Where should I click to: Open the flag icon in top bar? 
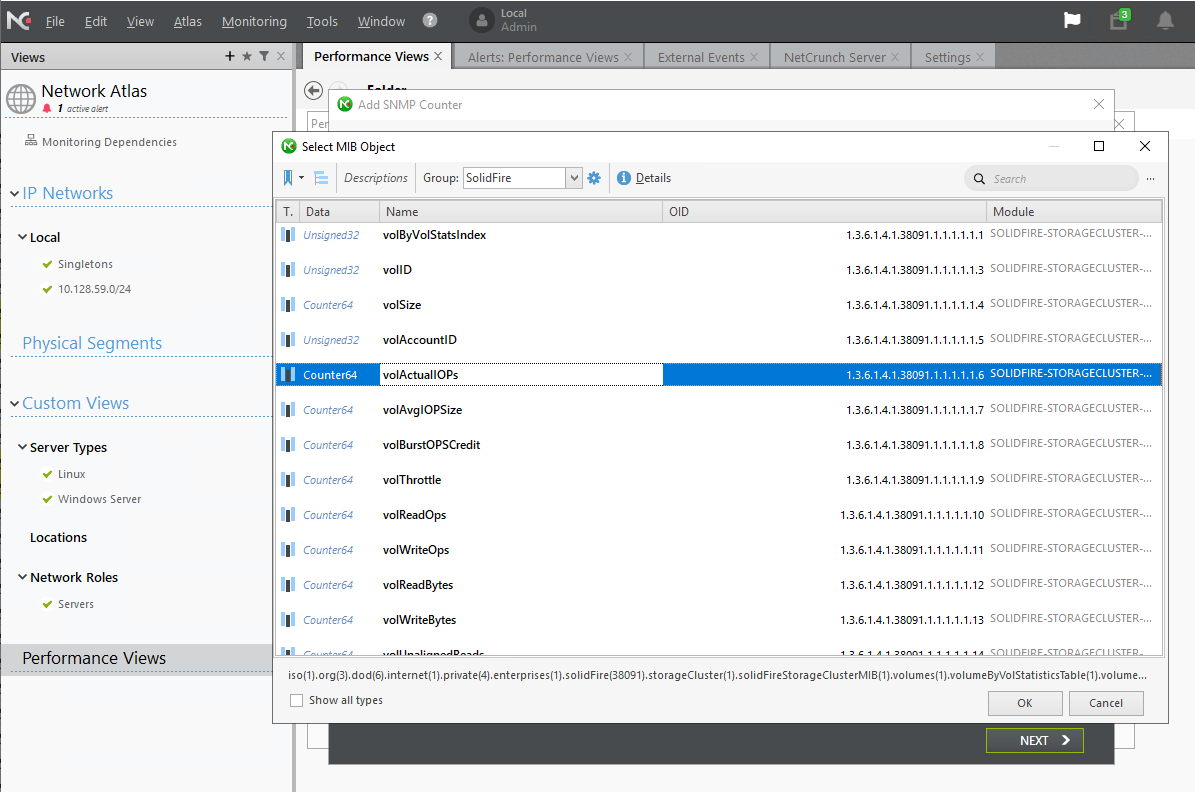coord(1072,21)
